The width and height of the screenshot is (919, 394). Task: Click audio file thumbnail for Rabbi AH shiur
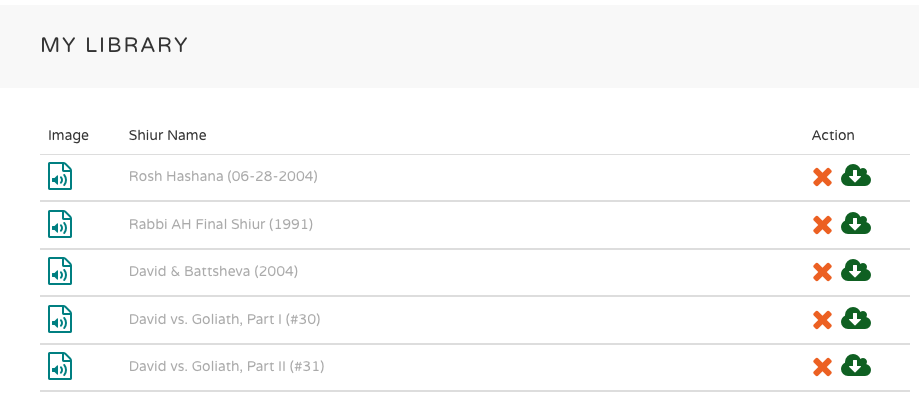pos(60,225)
